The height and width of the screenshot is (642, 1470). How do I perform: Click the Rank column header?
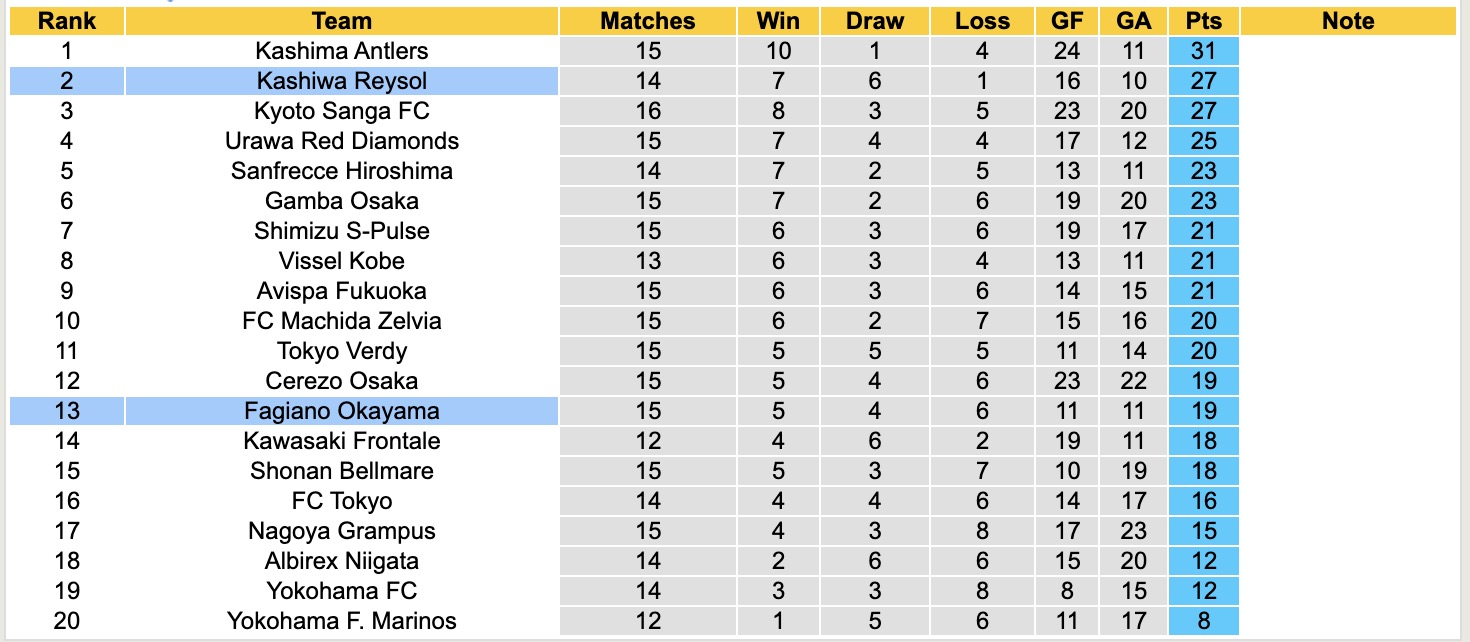coord(67,21)
